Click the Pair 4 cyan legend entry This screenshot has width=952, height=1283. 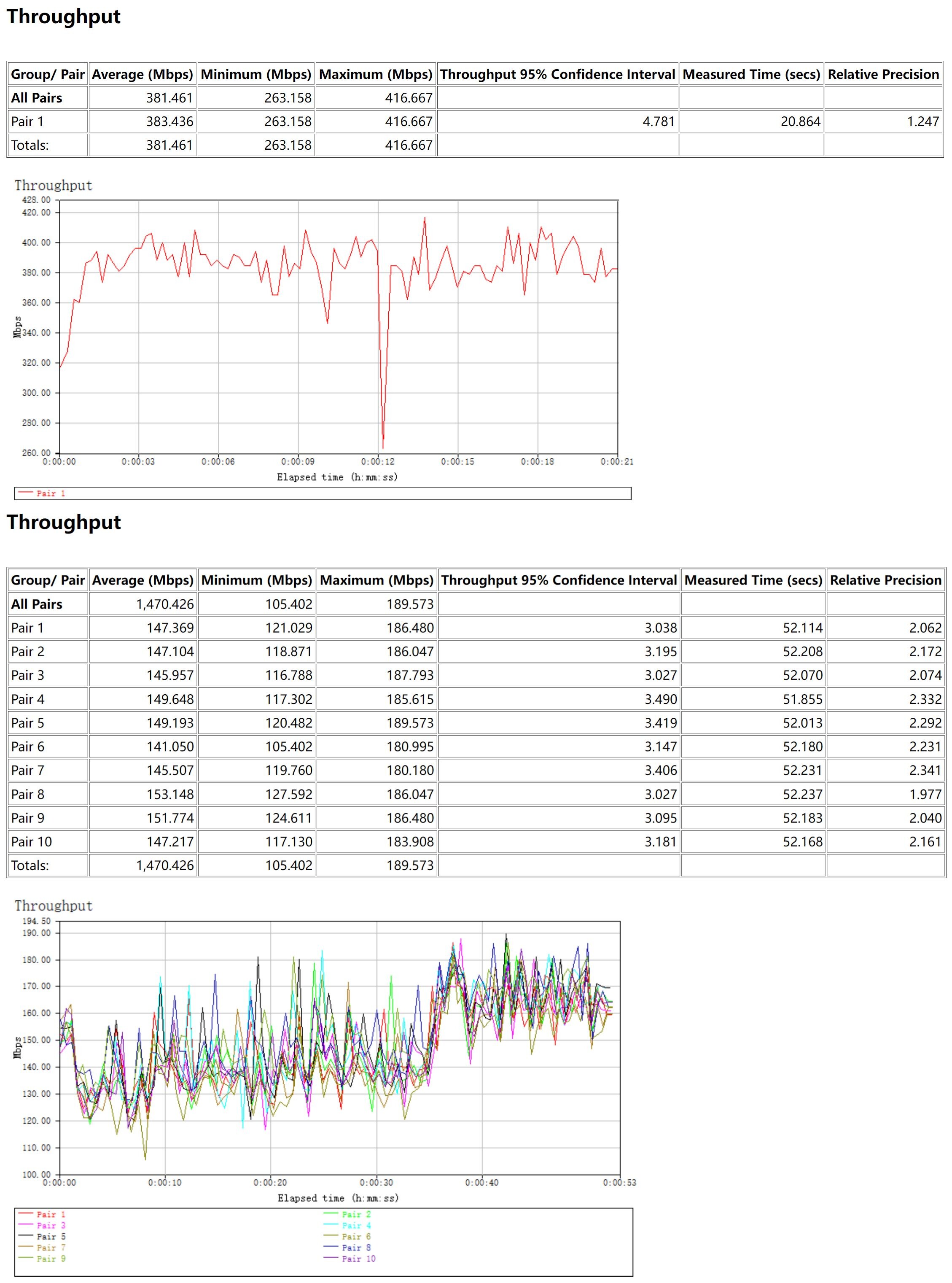[x=356, y=1225]
